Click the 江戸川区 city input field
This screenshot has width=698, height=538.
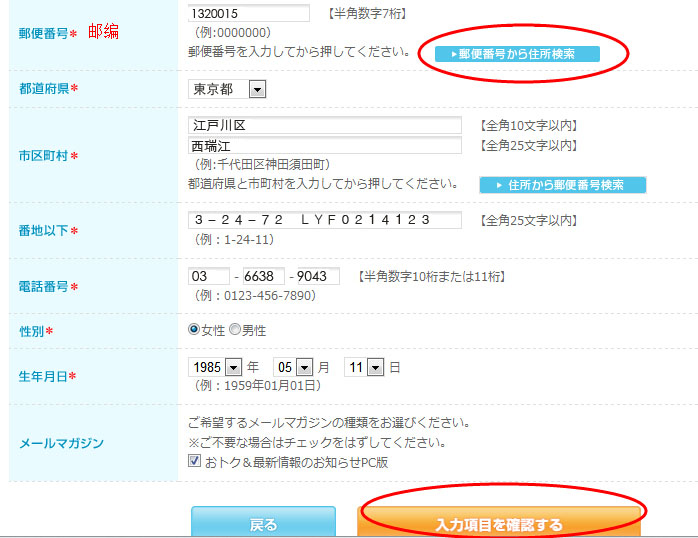pos(325,126)
